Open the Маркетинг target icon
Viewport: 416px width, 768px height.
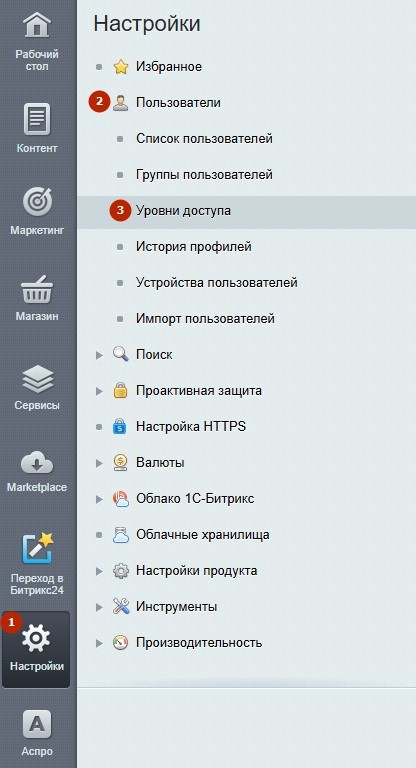tap(37, 202)
